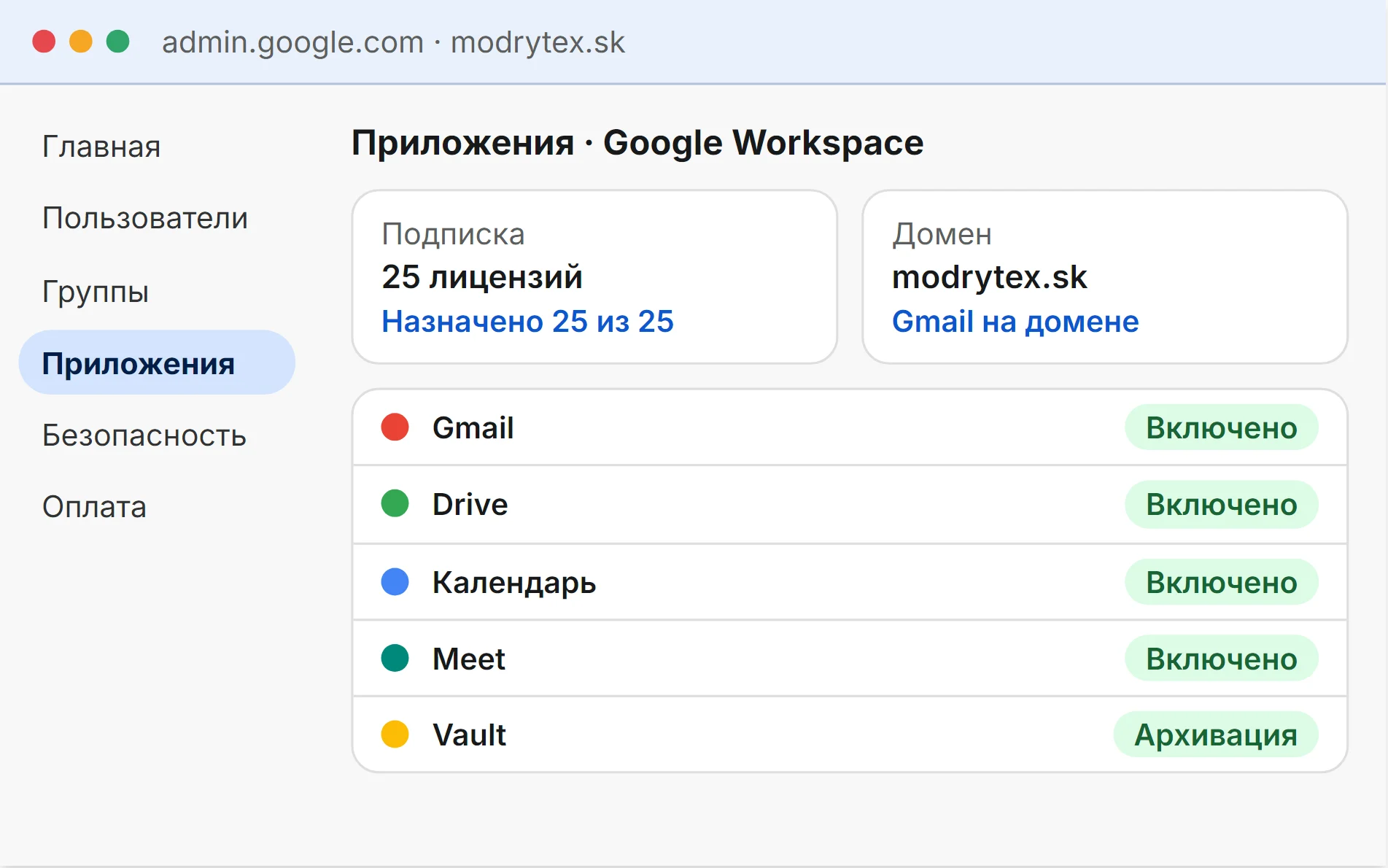Viewport: 1388px width, 868px height.
Task: Click the green Drive app icon
Action: click(x=395, y=503)
